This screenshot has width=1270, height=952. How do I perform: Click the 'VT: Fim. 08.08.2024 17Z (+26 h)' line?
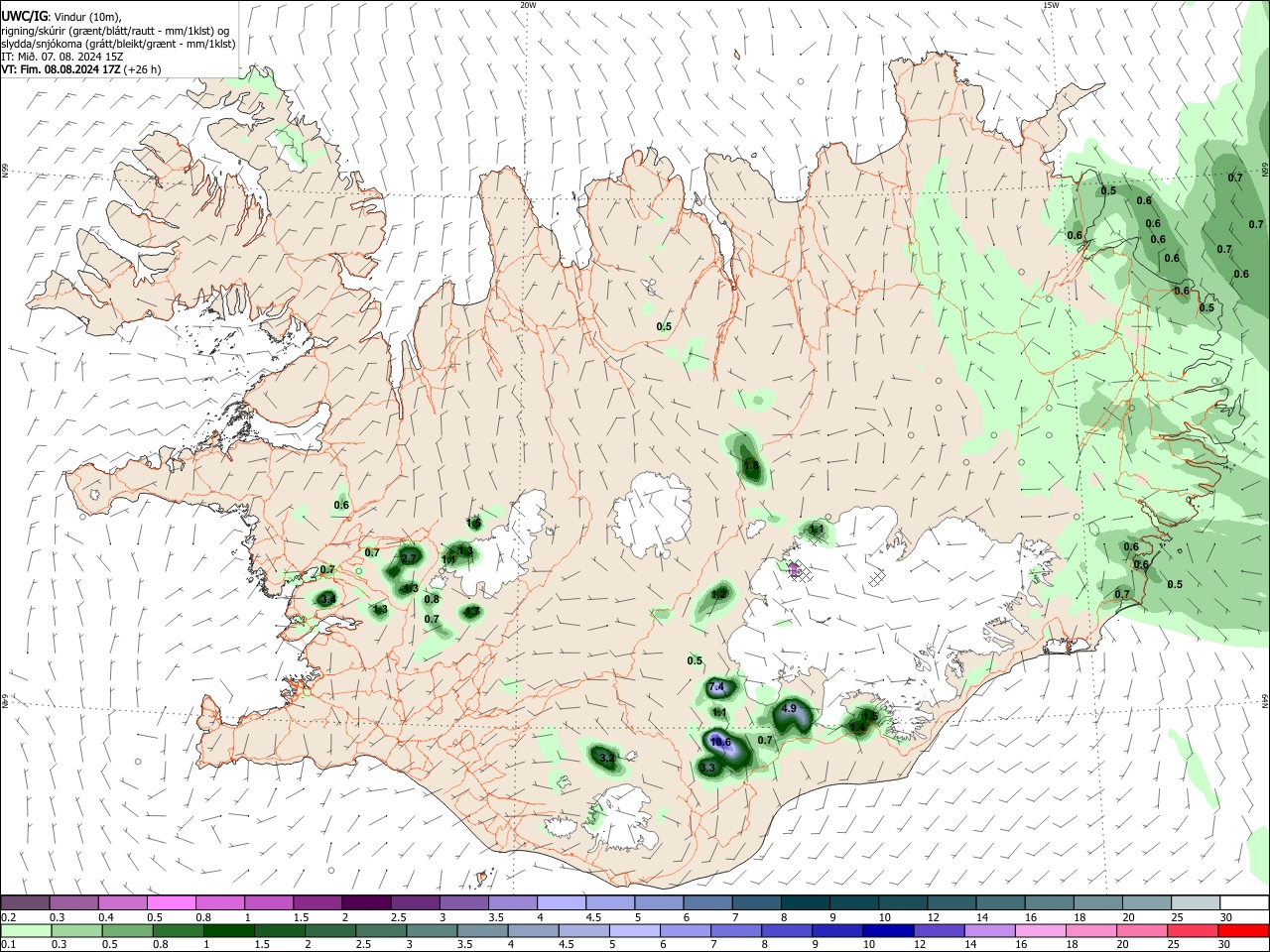pos(80,69)
